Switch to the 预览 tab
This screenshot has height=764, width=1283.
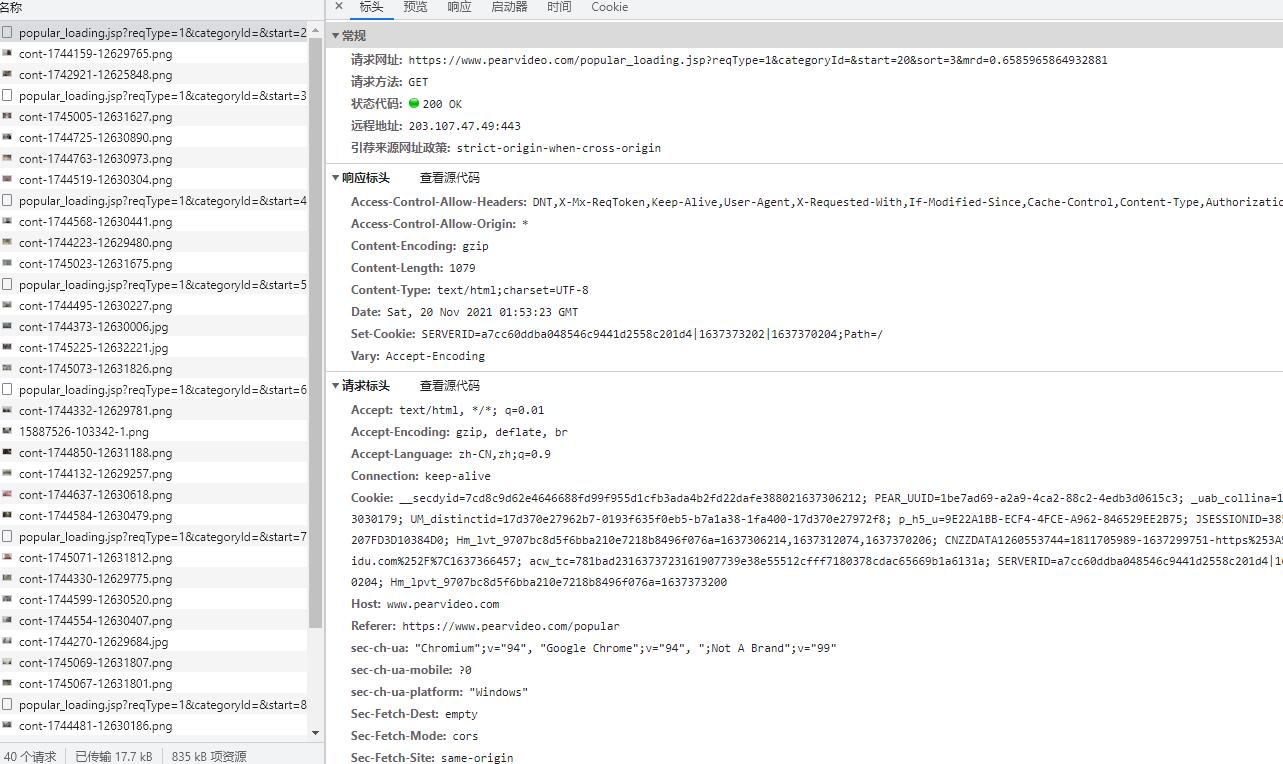tap(415, 7)
